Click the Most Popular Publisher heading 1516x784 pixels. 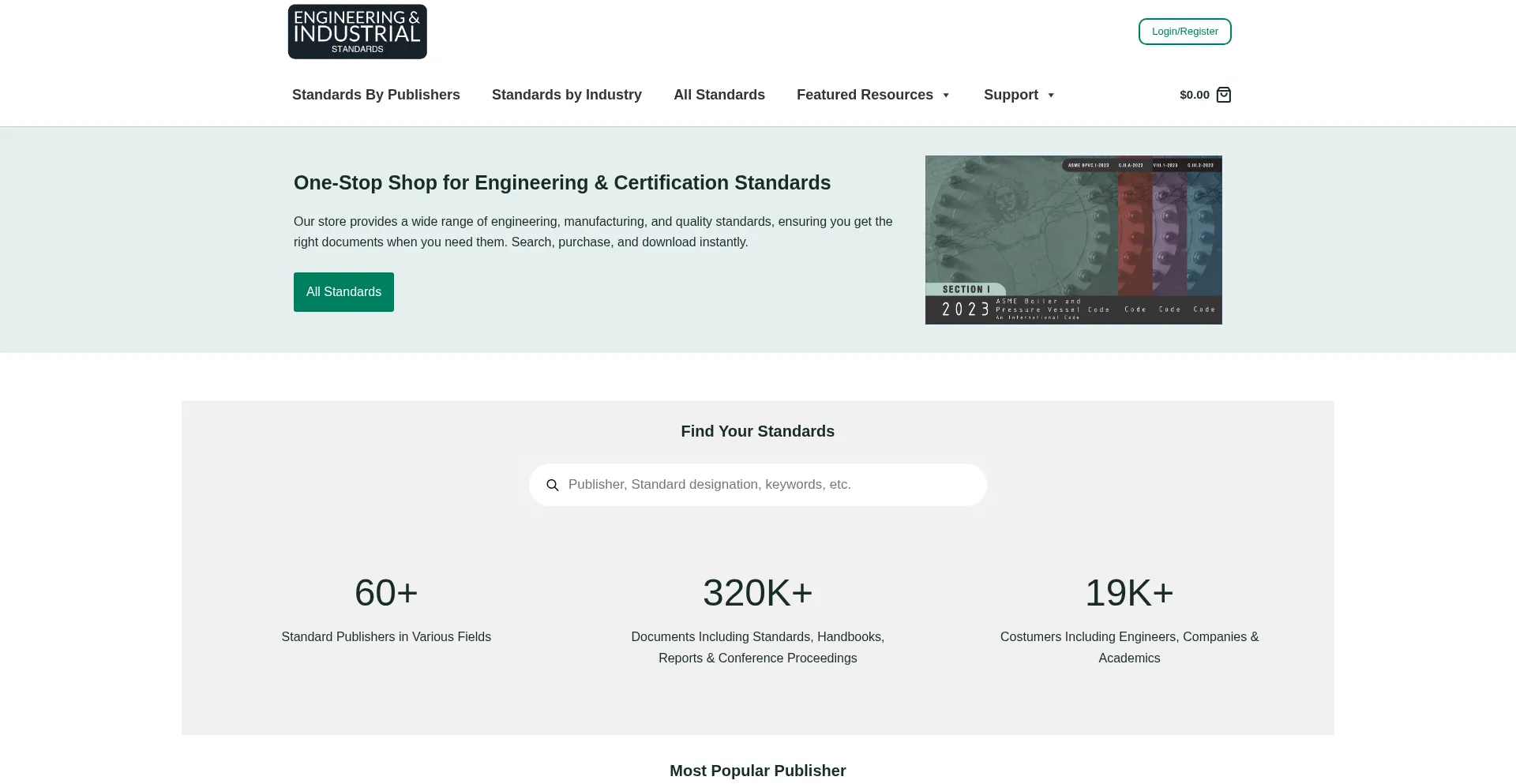coord(757,771)
